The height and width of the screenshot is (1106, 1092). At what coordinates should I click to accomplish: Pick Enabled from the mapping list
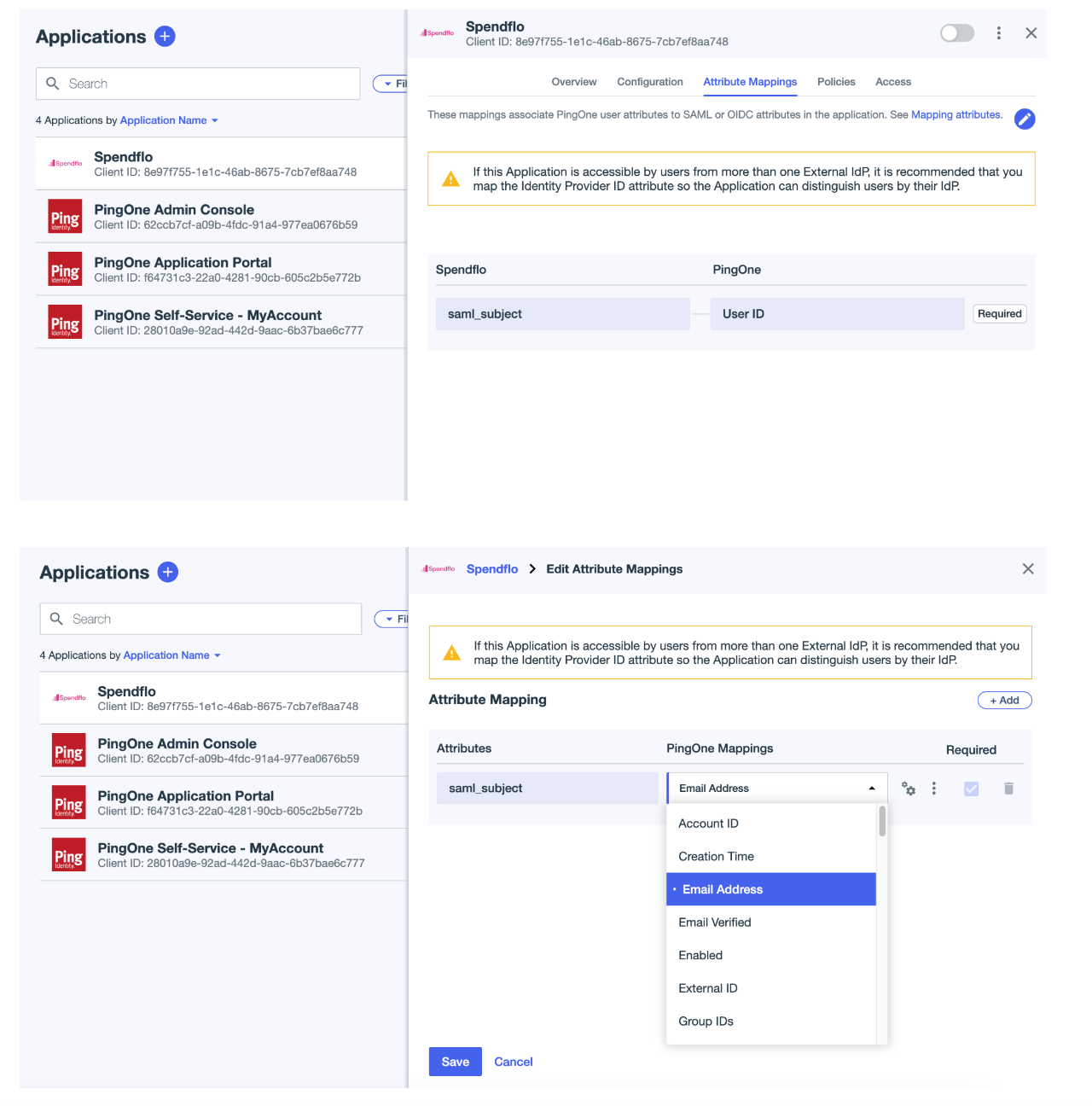click(x=771, y=956)
